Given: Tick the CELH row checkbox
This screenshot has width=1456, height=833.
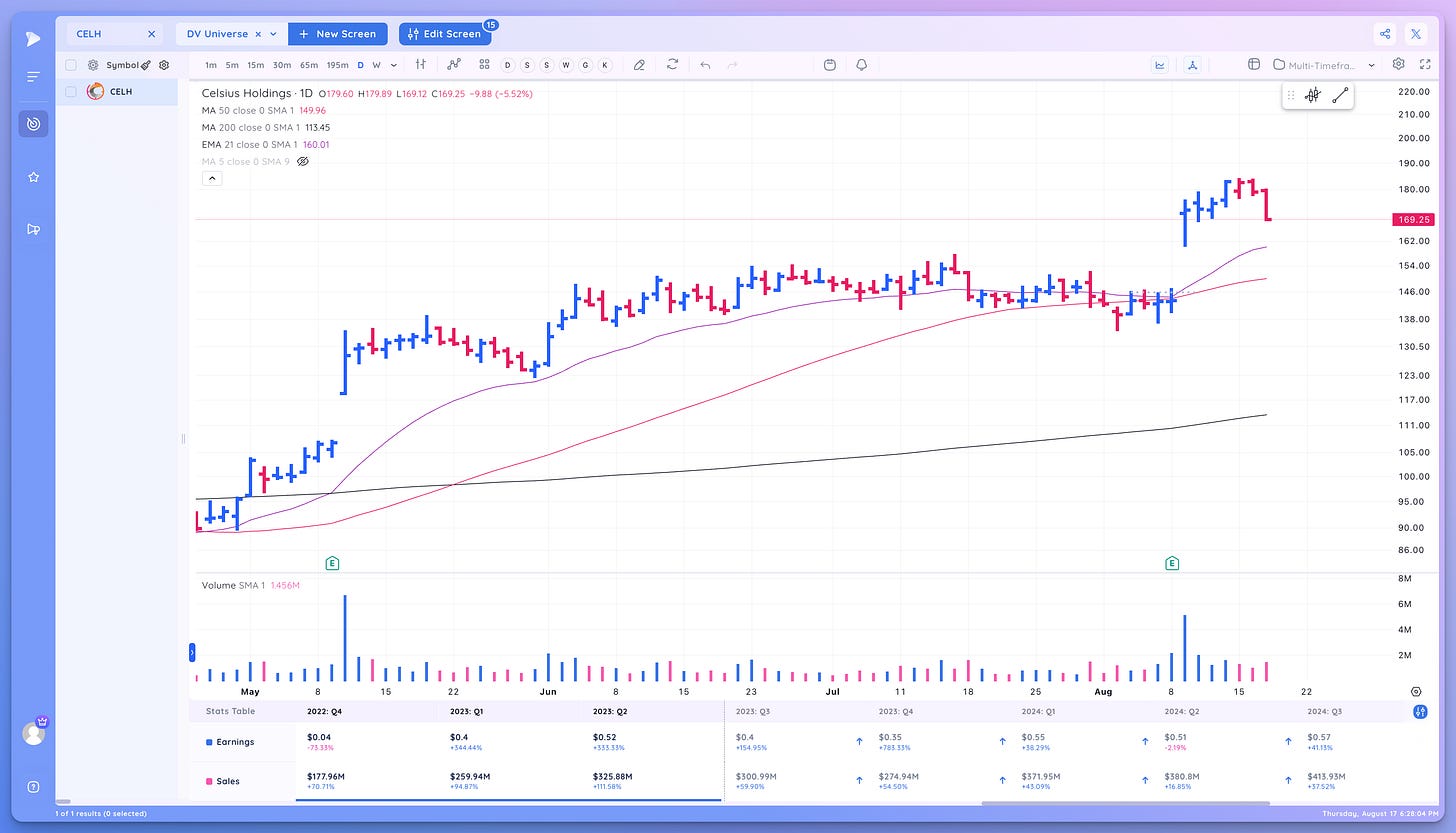Looking at the screenshot, I should click(71, 91).
